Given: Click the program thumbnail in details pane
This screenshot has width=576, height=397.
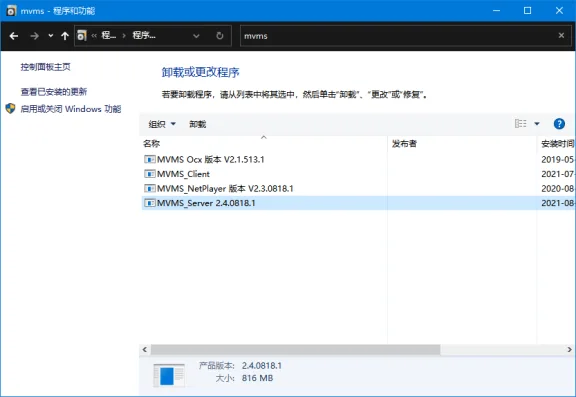Looking at the screenshot, I should point(169,375).
